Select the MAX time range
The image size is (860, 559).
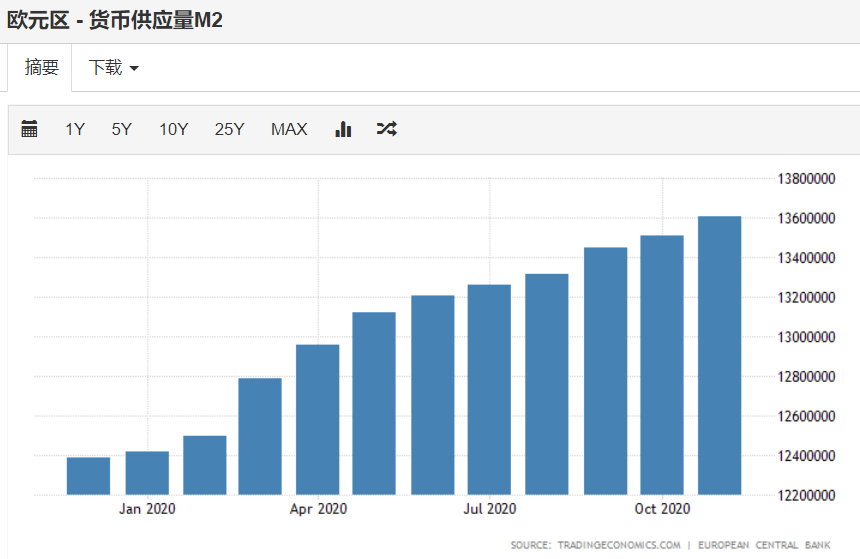click(x=289, y=129)
